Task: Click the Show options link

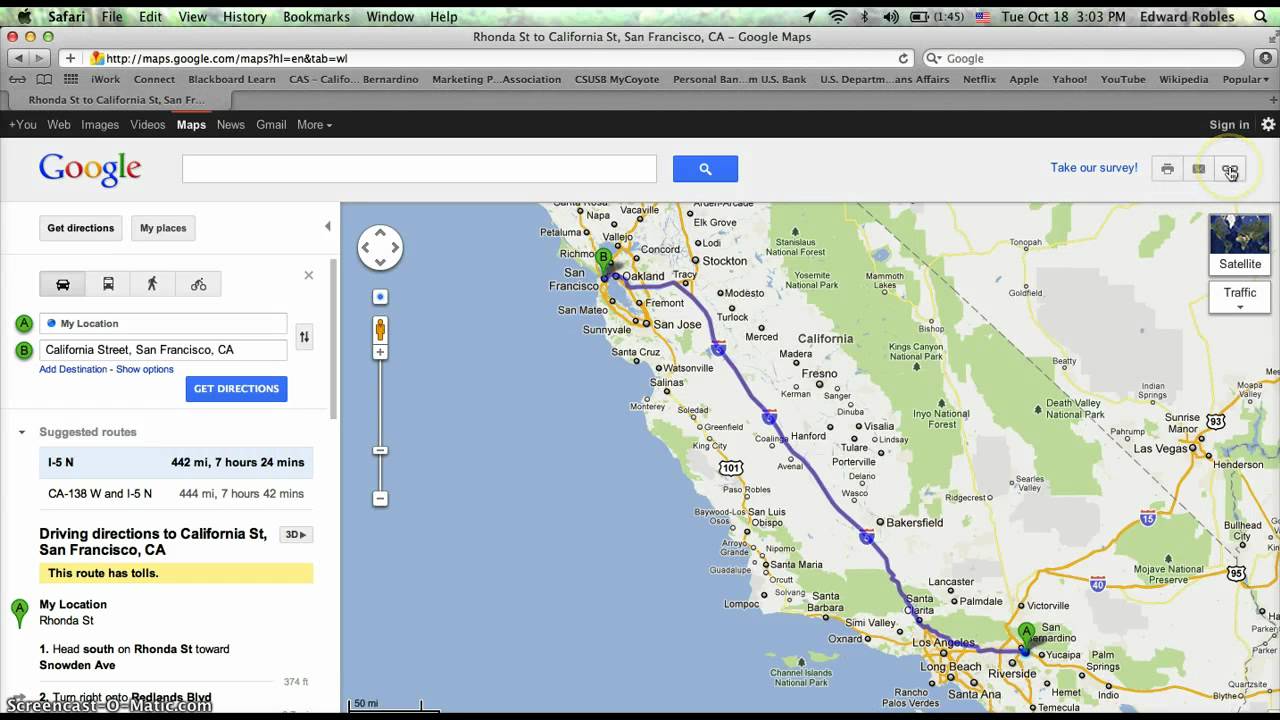Action: pyautogui.click(x=145, y=369)
